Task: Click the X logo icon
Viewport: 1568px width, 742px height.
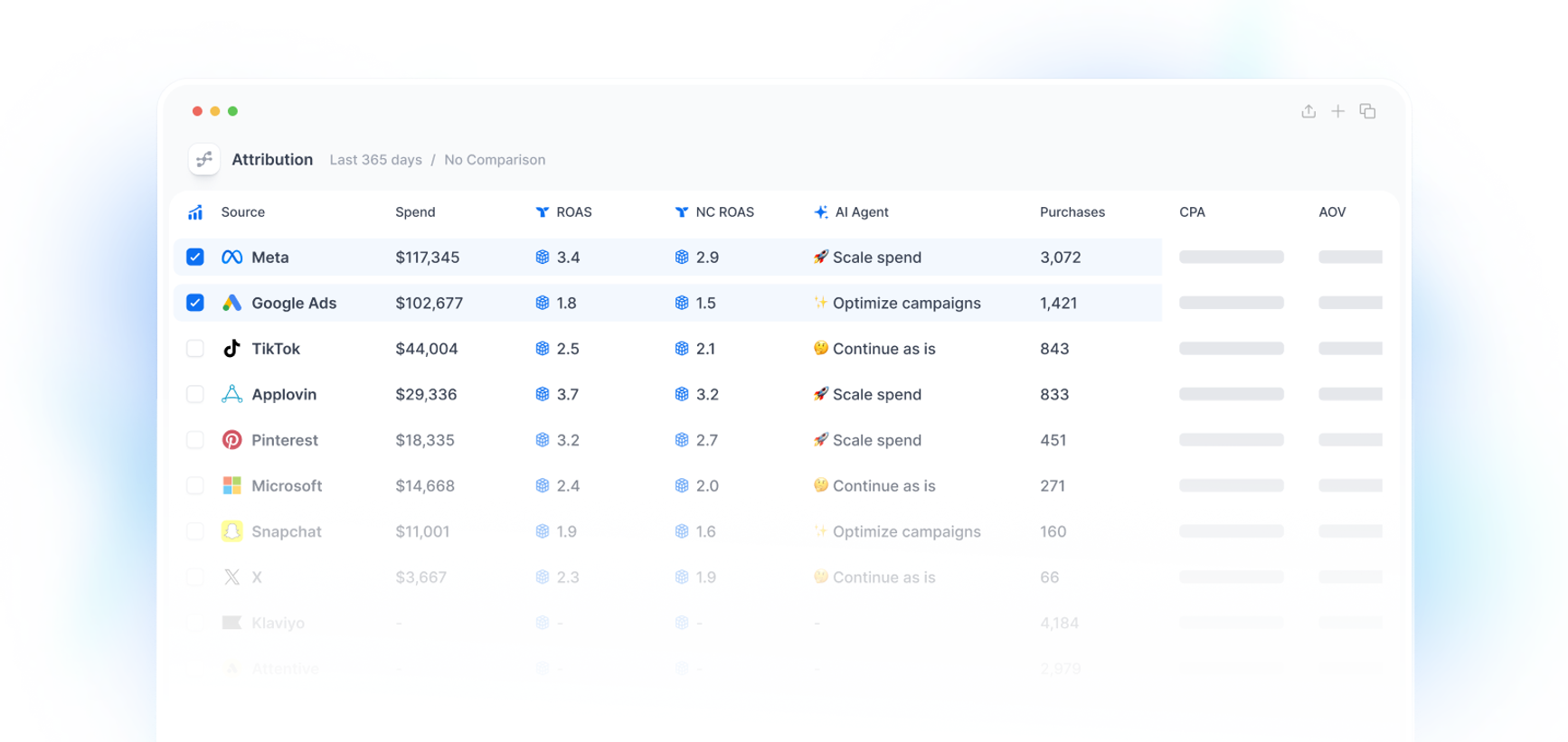Action: (232, 578)
